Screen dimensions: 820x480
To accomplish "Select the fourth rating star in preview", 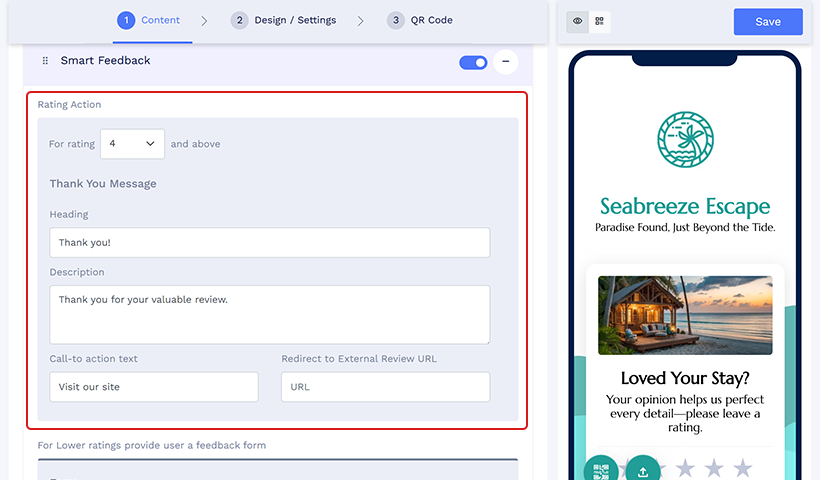I will click(x=714, y=467).
